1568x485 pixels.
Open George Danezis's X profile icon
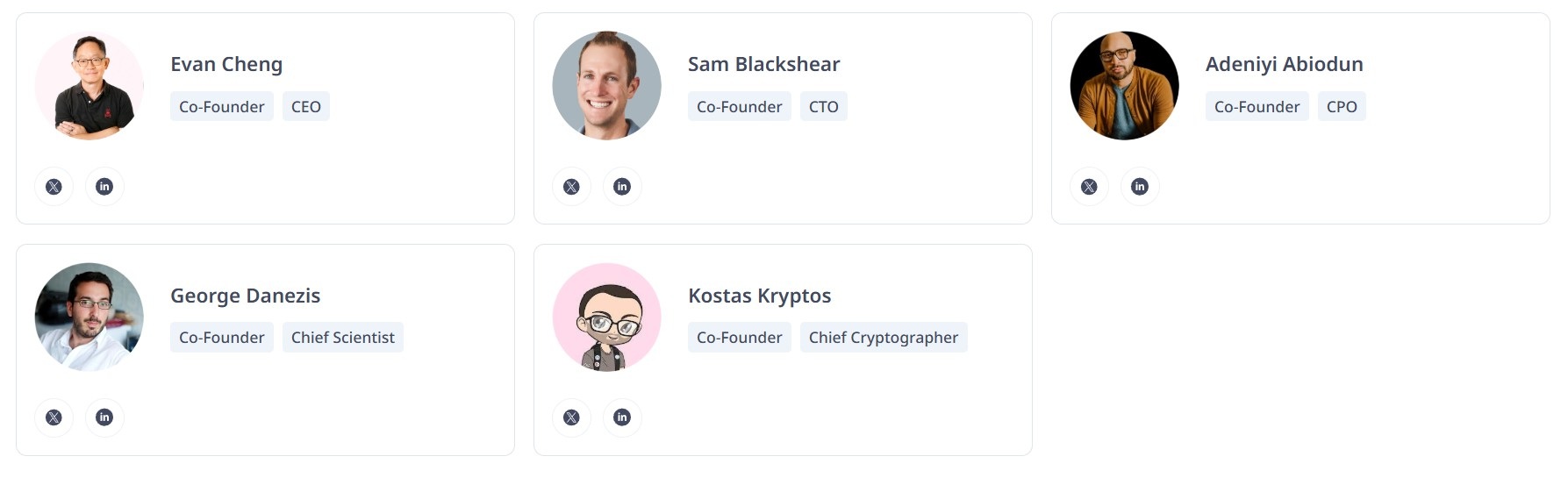[x=54, y=417]
